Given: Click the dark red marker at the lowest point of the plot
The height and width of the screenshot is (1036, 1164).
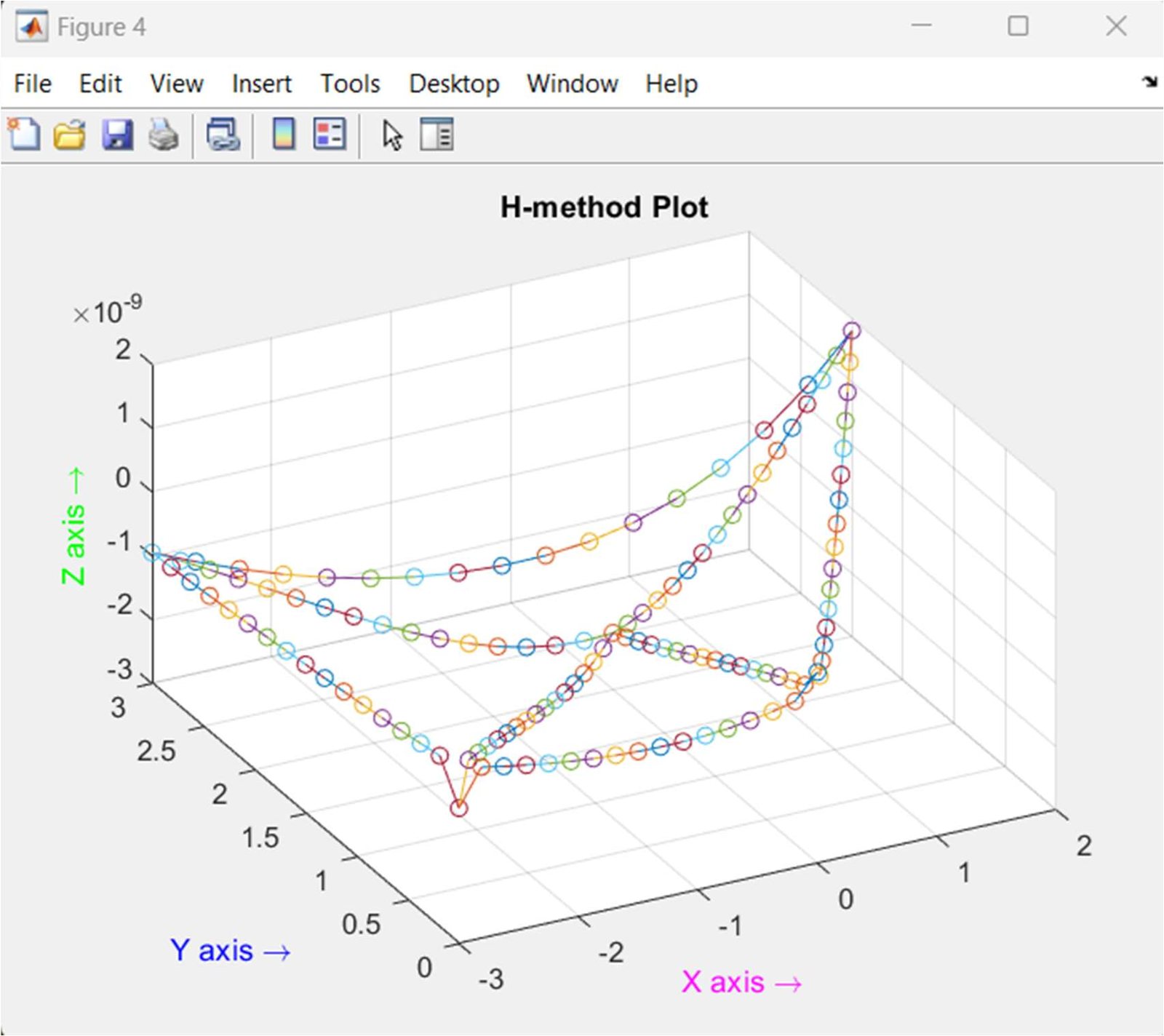Looking at the screenshot, I should coord(458,808).
